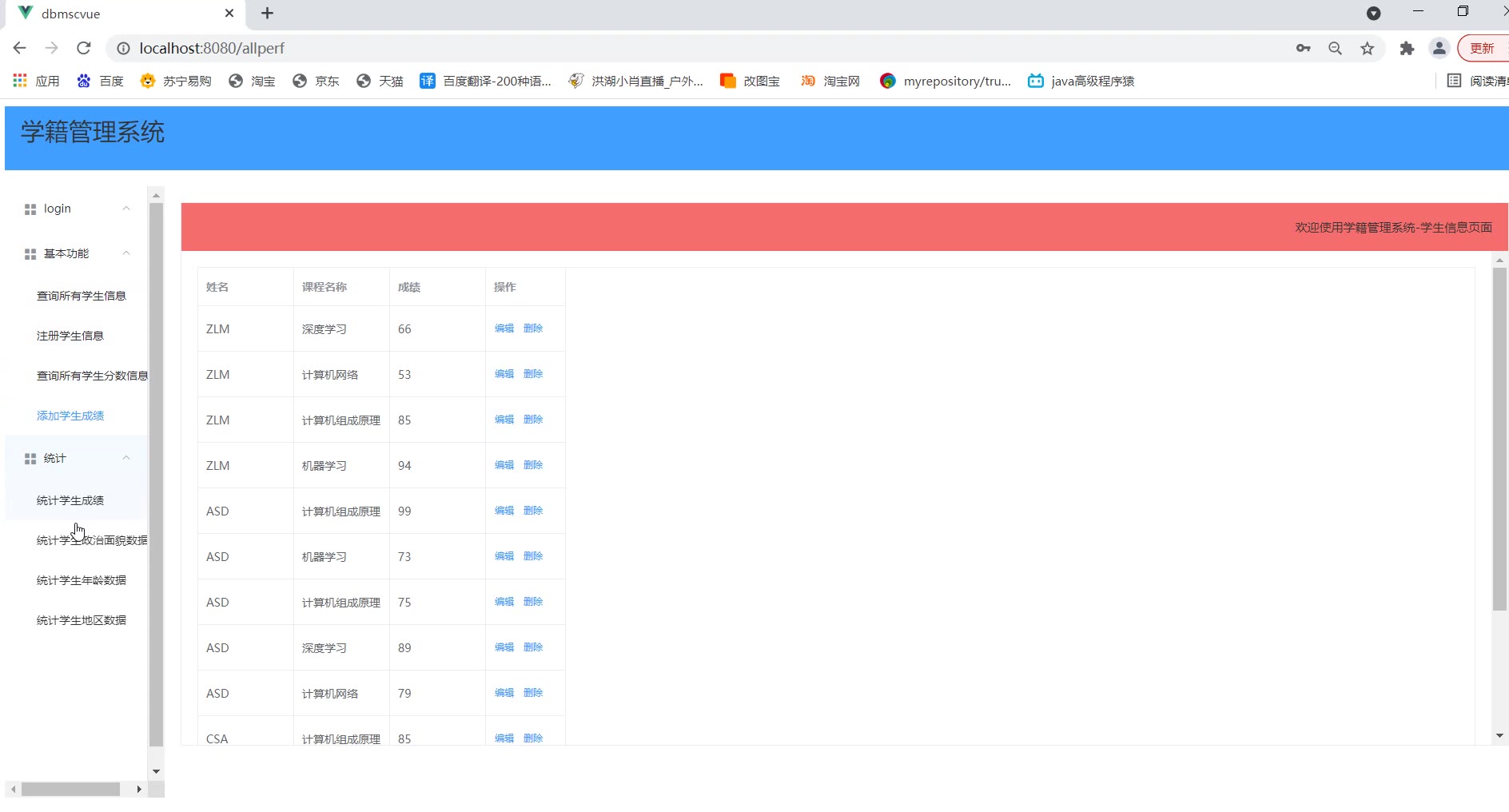Viewport: 1509px width, 812px height.
Task: Select 统计学生年龄数据 menu item
Action: (82, 580)
